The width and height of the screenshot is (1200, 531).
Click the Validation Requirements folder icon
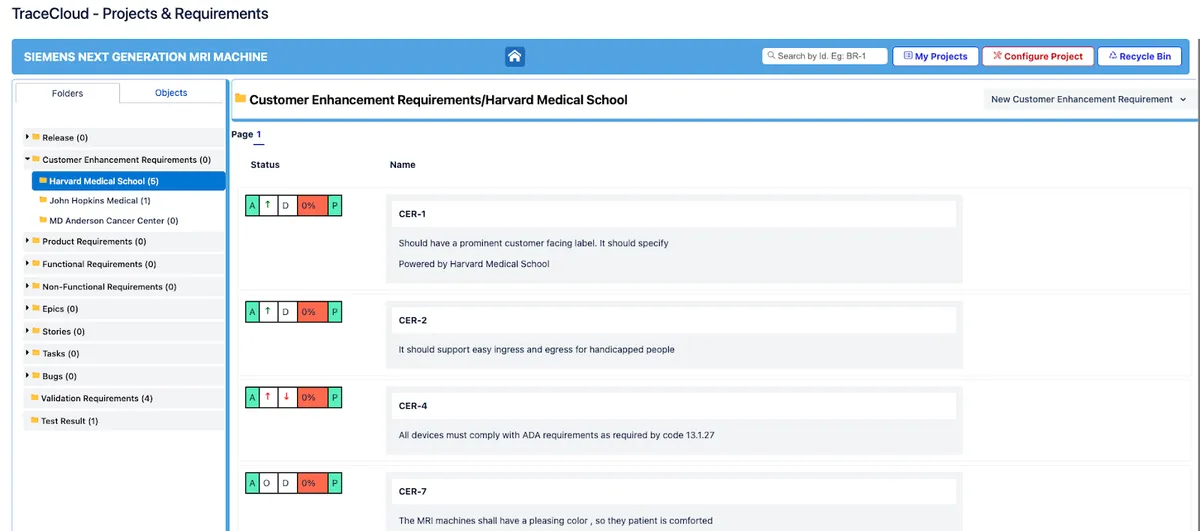35,398
